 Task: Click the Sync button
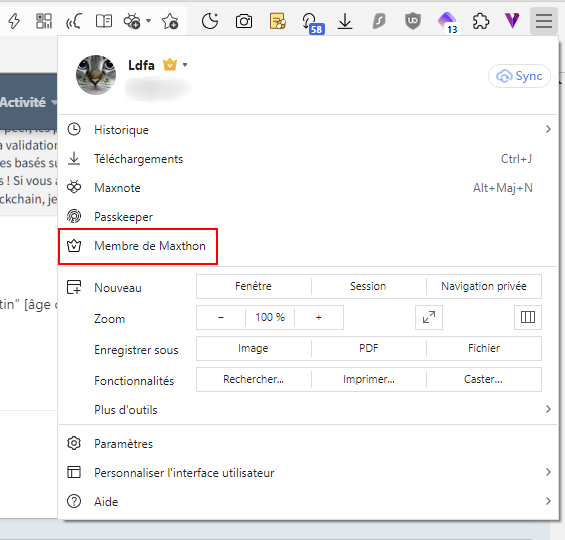coord(519,76)
